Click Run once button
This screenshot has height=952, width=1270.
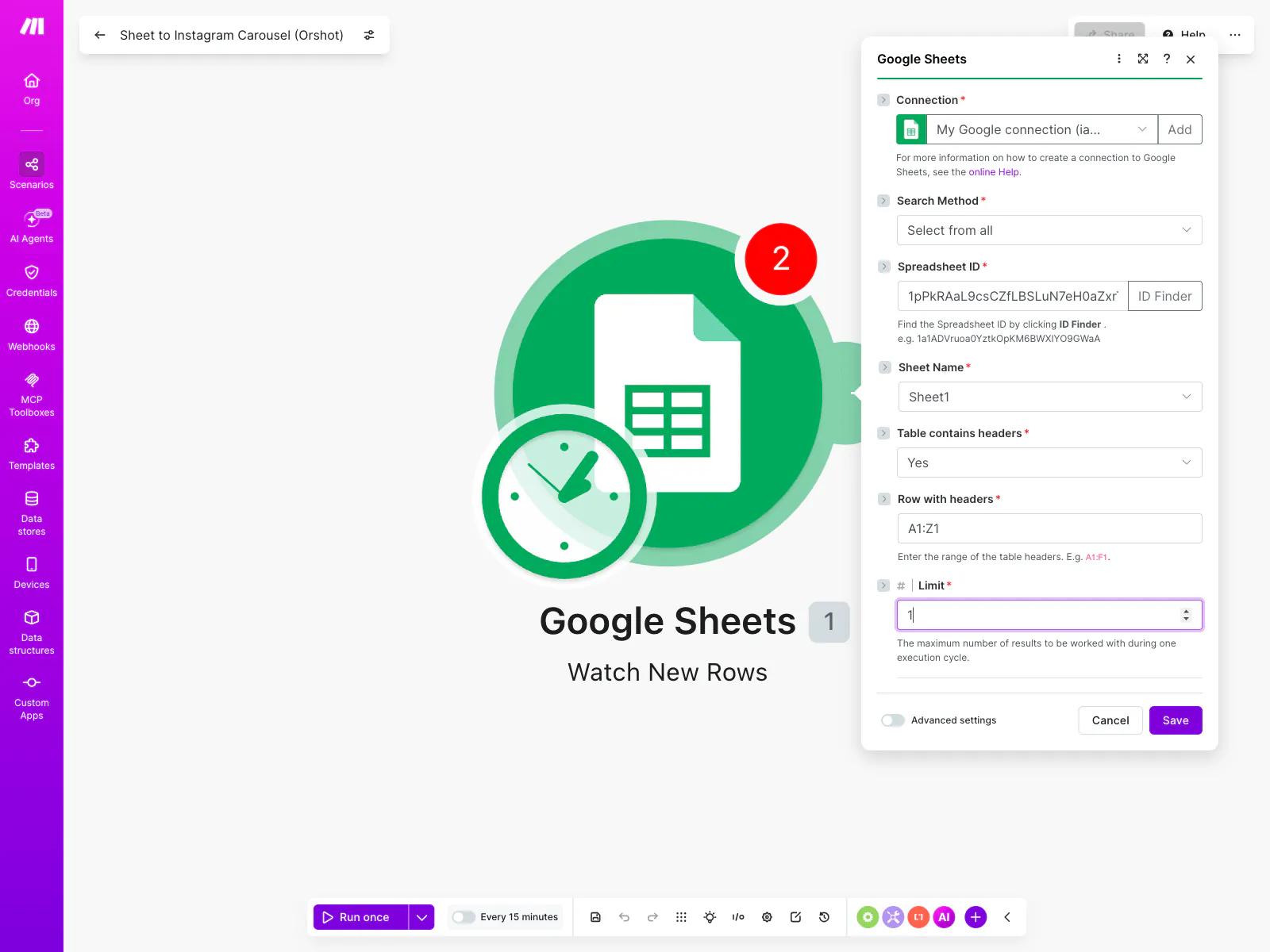(361, 917)
